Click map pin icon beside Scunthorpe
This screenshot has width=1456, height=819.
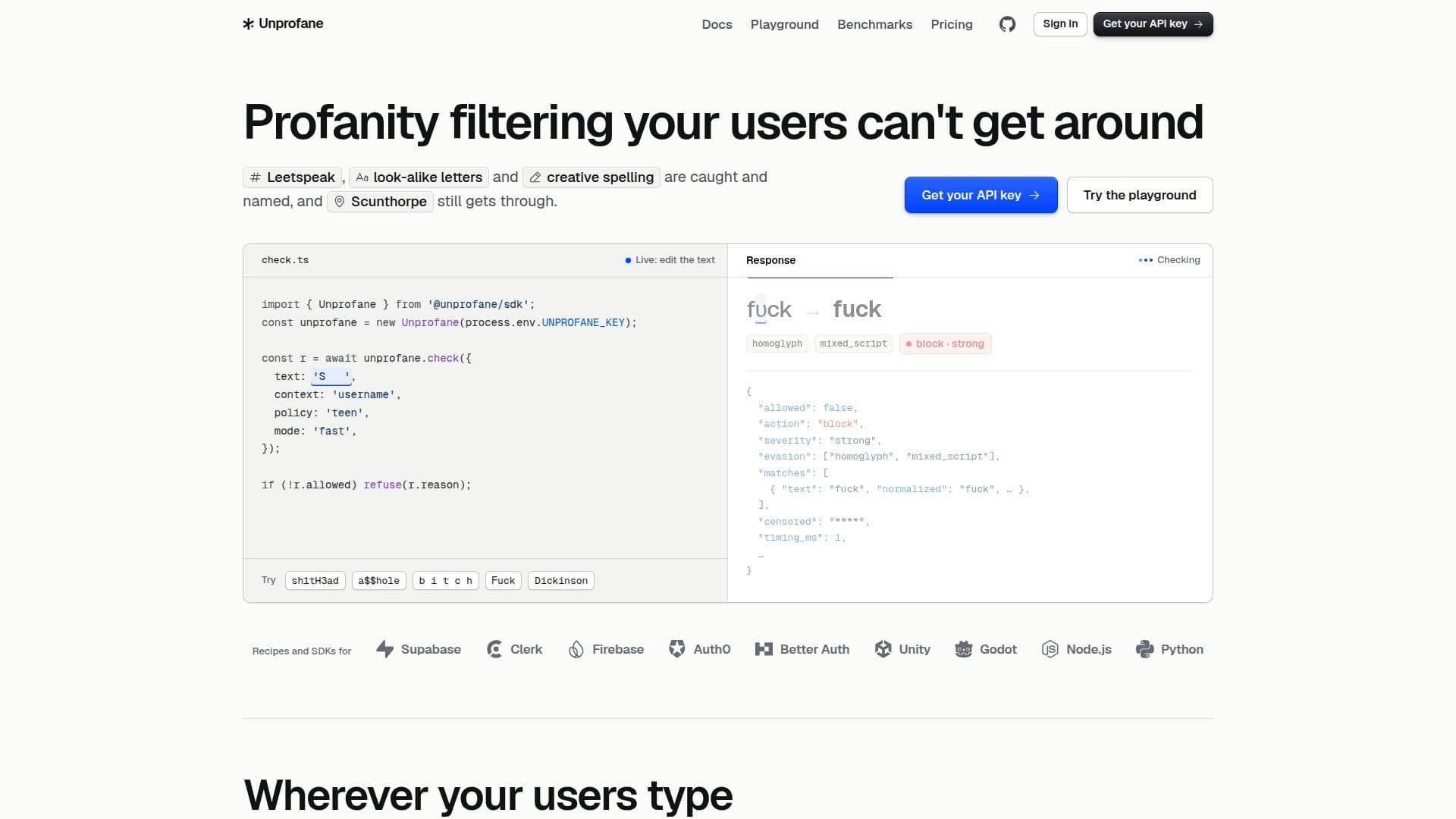pyautogui.click(x=339, y=202)
